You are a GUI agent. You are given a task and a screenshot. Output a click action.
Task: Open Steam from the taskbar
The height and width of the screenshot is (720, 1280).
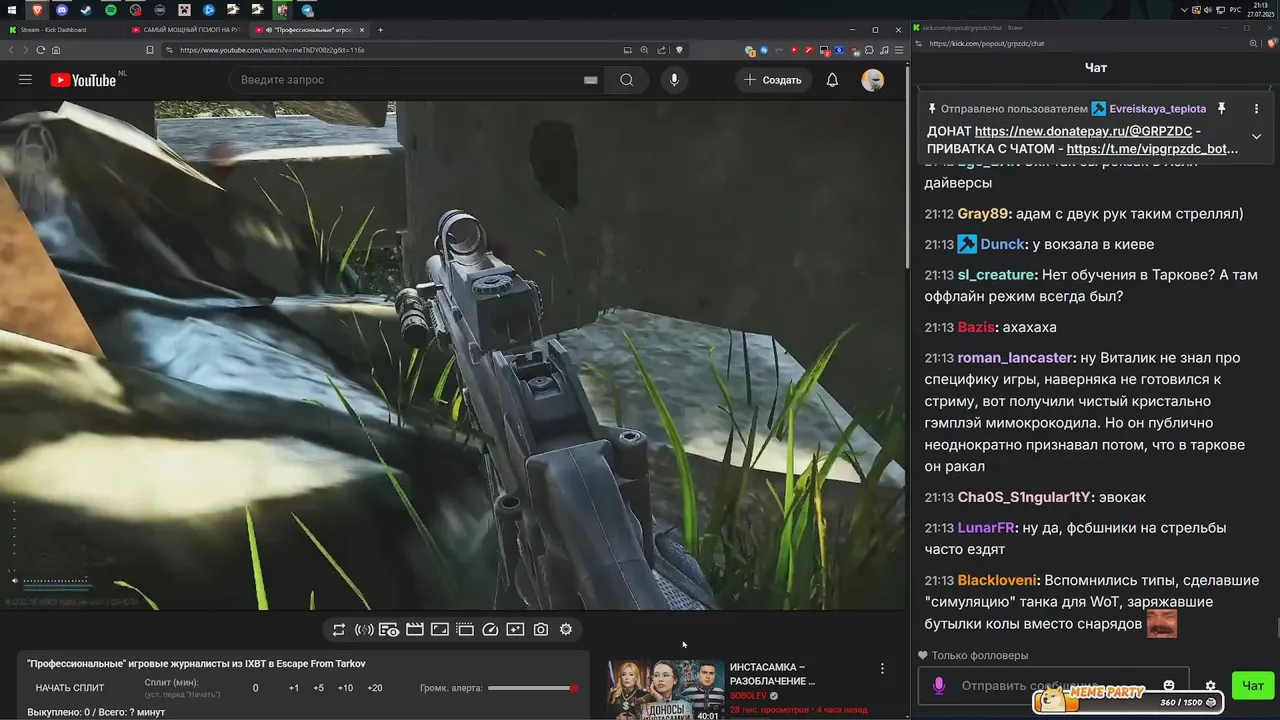click(x=86, y=10)
